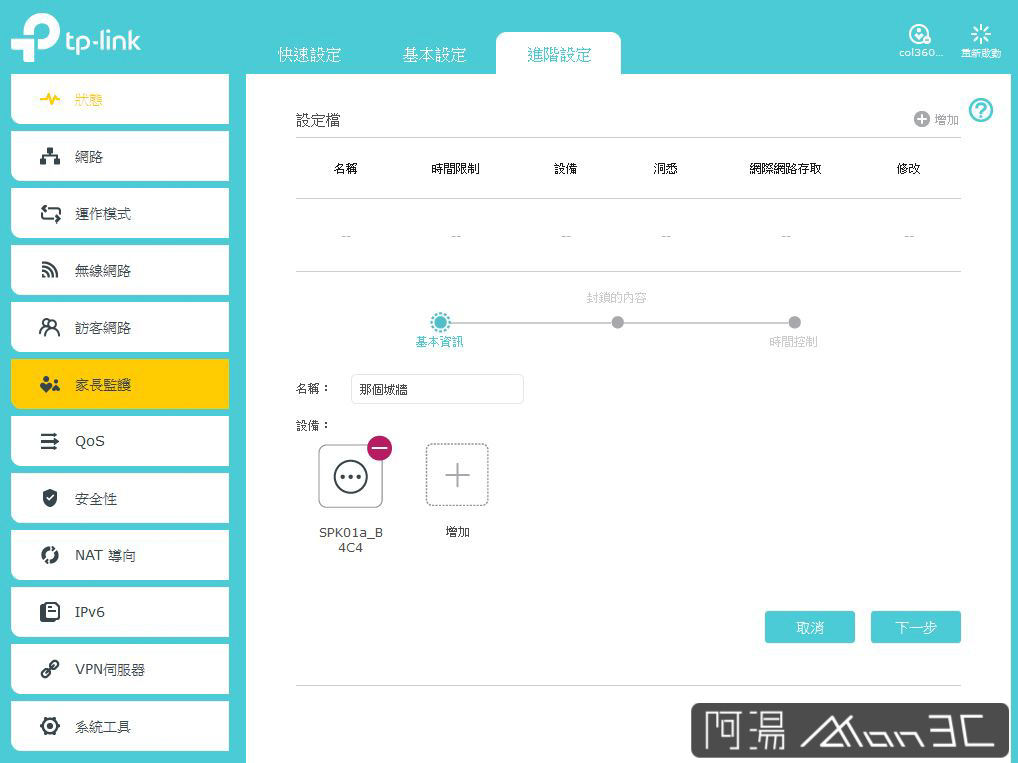Open the 快速設定 tab
Screen dimensions: 1018x763
click(310, 55)
